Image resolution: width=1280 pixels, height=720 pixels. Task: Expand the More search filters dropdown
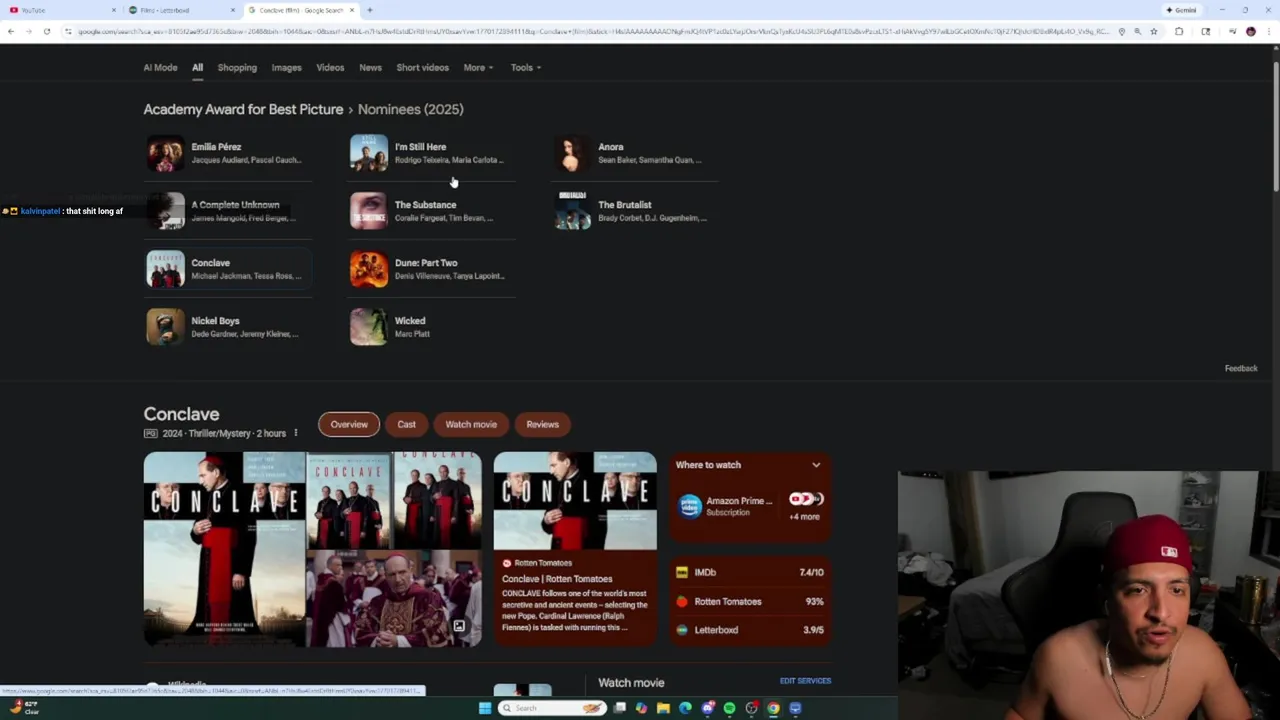pos(478,68)
